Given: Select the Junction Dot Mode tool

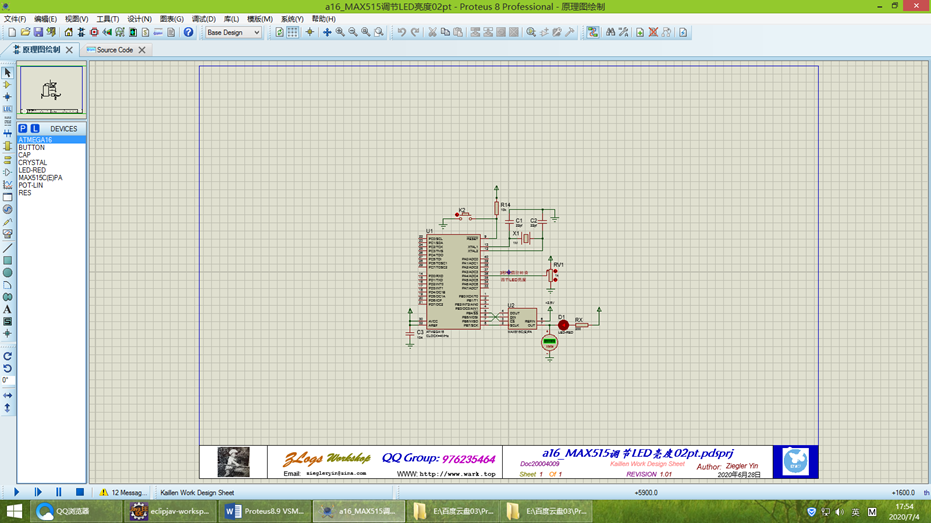Looking at the screenshot, I should pos(7,97).
